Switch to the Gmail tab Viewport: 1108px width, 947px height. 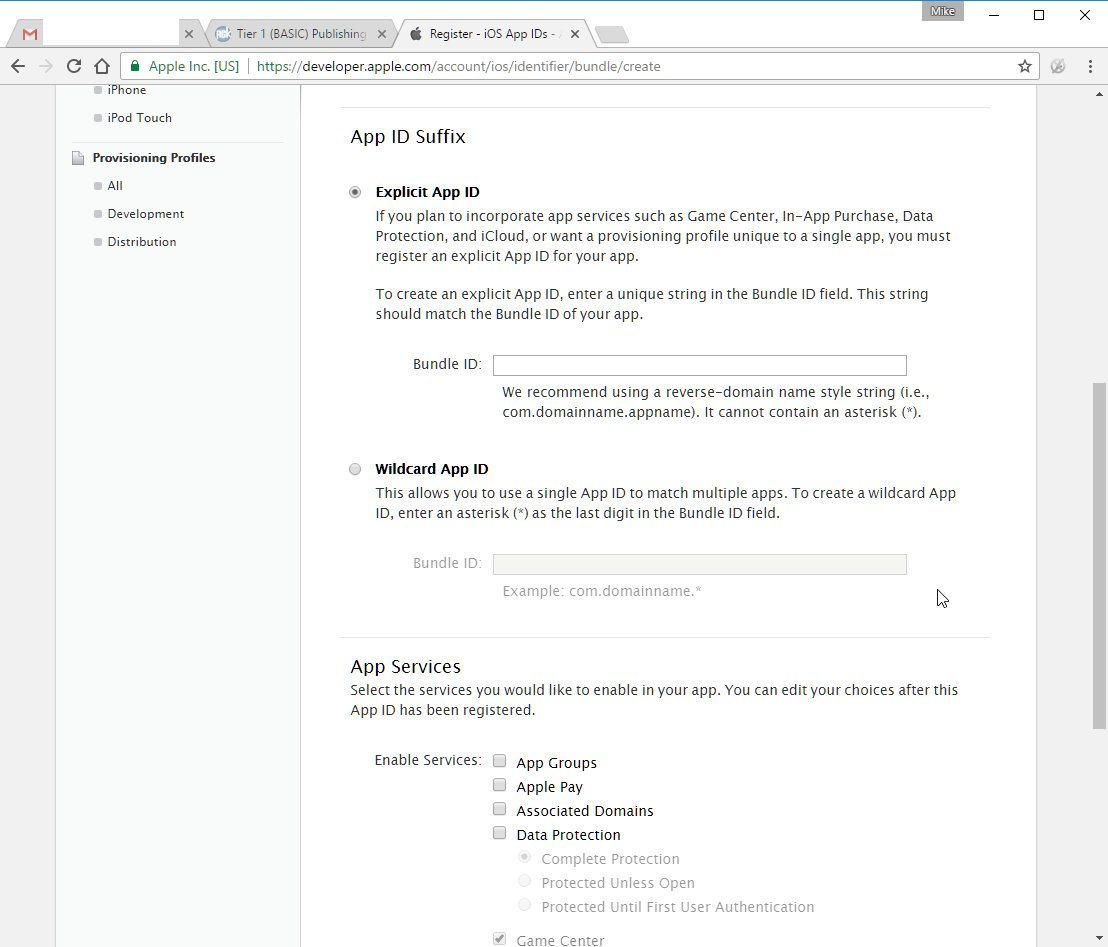tap(106, 34)
